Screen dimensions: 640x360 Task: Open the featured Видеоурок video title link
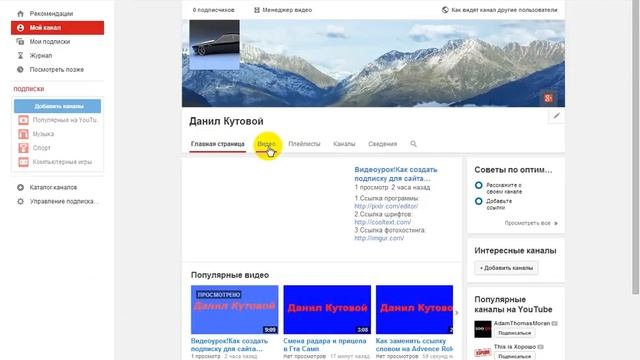pyautogui.click(x=396, y=174)
